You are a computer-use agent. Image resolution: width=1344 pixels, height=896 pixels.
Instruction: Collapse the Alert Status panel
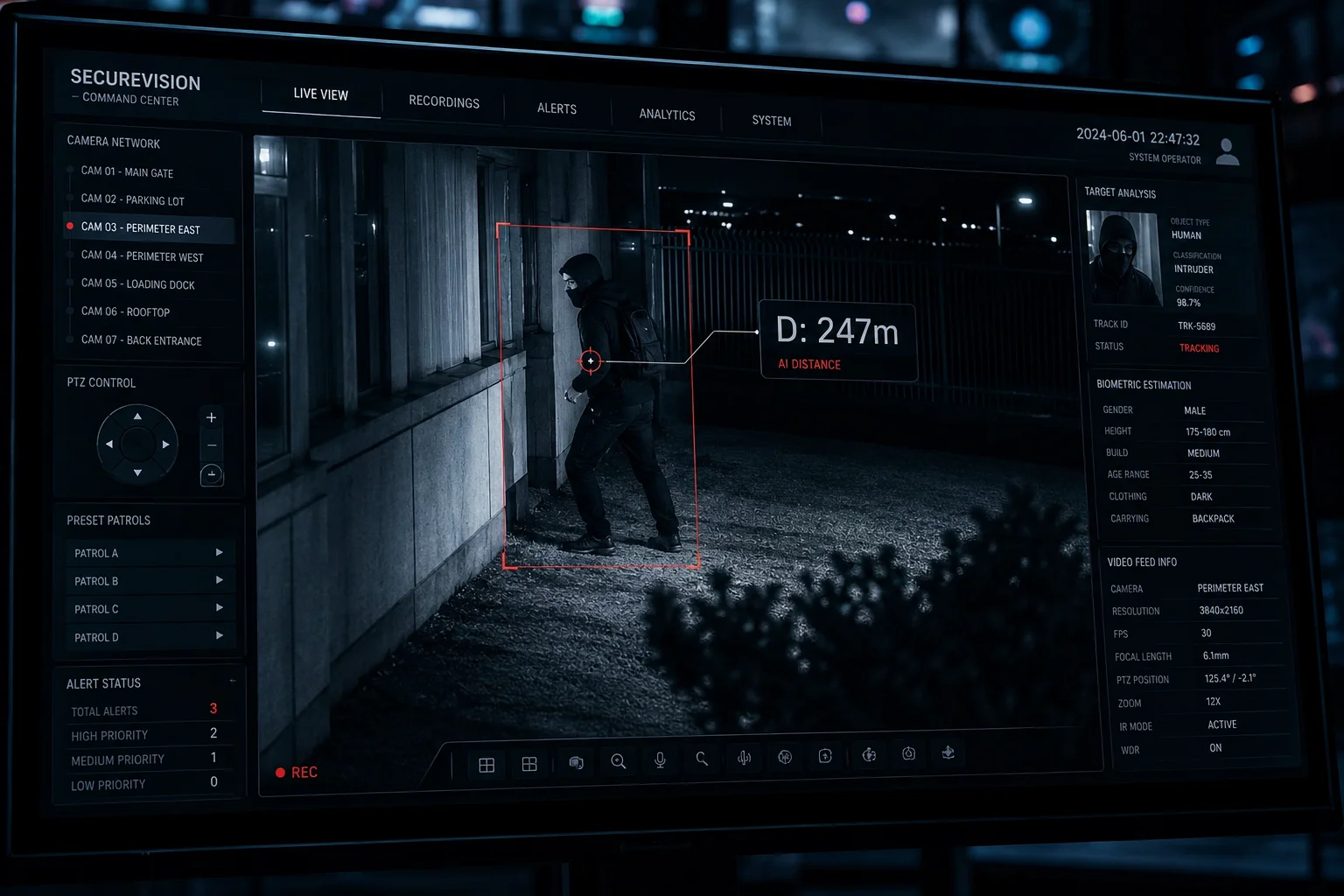coord(233,681)
